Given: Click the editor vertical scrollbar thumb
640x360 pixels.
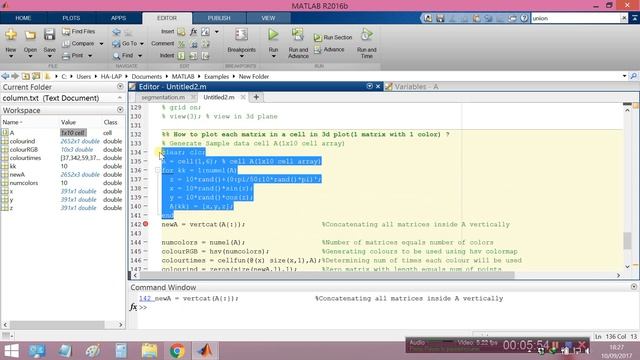Looking at the screenshot, I should 627,240.
